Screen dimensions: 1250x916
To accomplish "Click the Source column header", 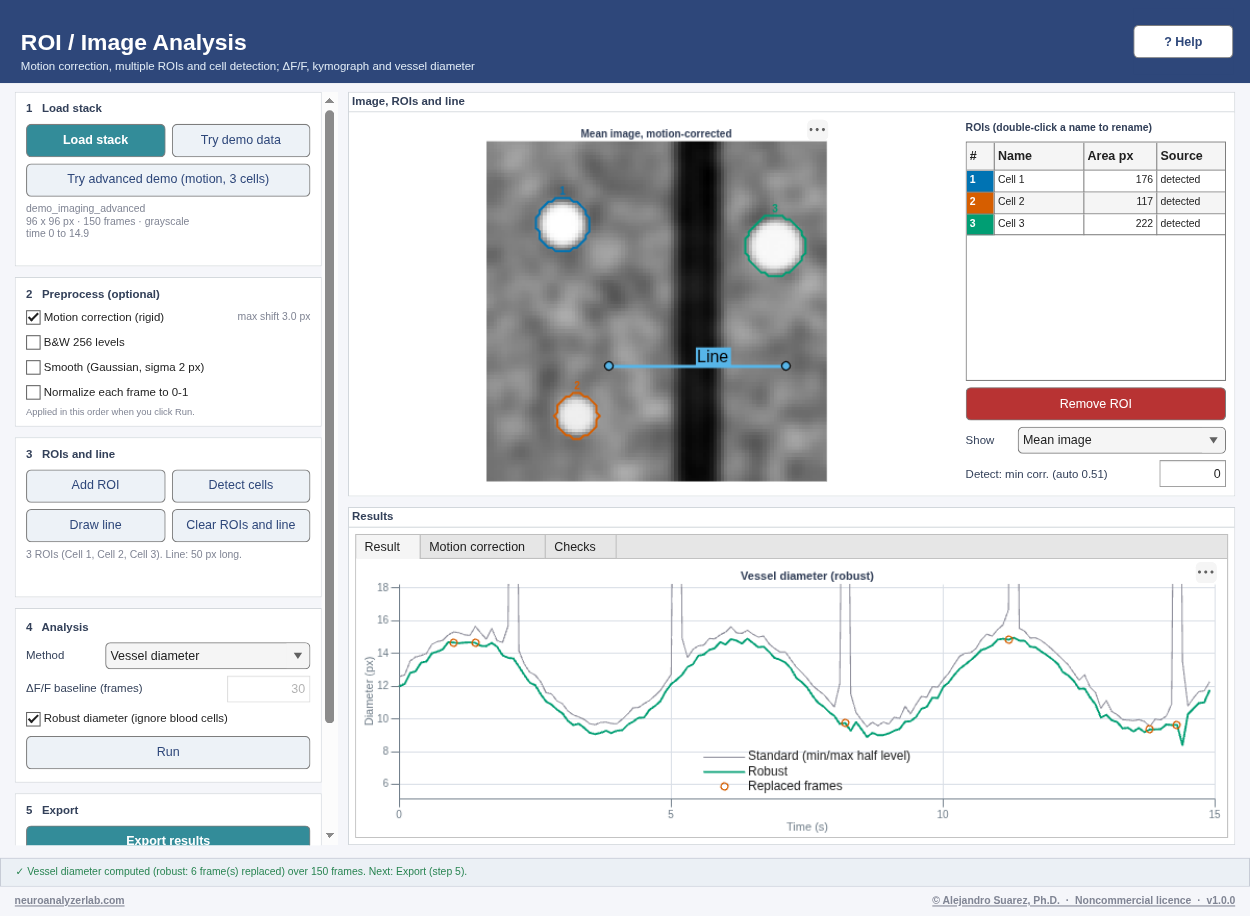I will click(x=1191, y=156).
